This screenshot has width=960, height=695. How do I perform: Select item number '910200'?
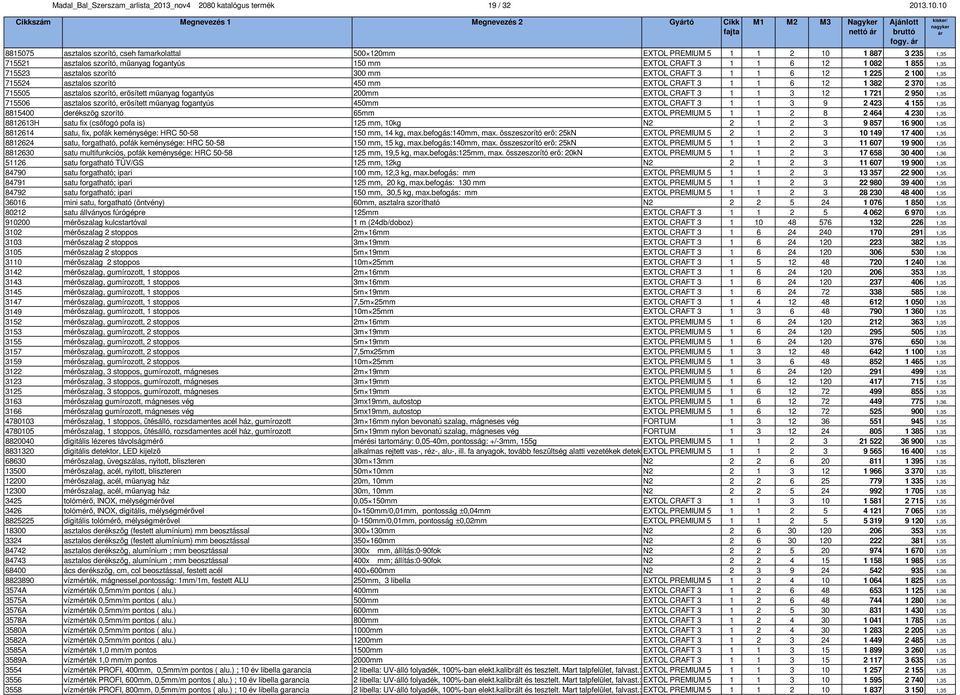(18, 222)
